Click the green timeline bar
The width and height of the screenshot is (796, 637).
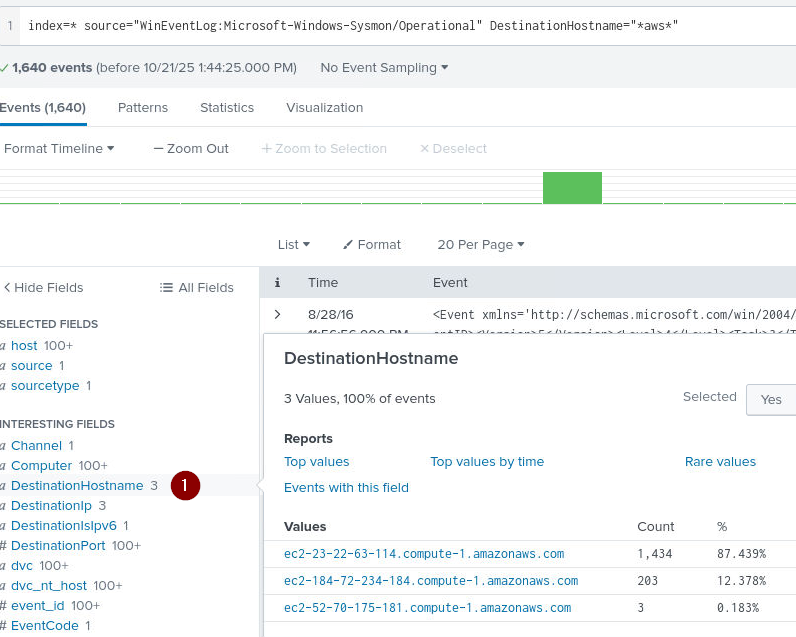pyautogui.click(x=572, y=188)
